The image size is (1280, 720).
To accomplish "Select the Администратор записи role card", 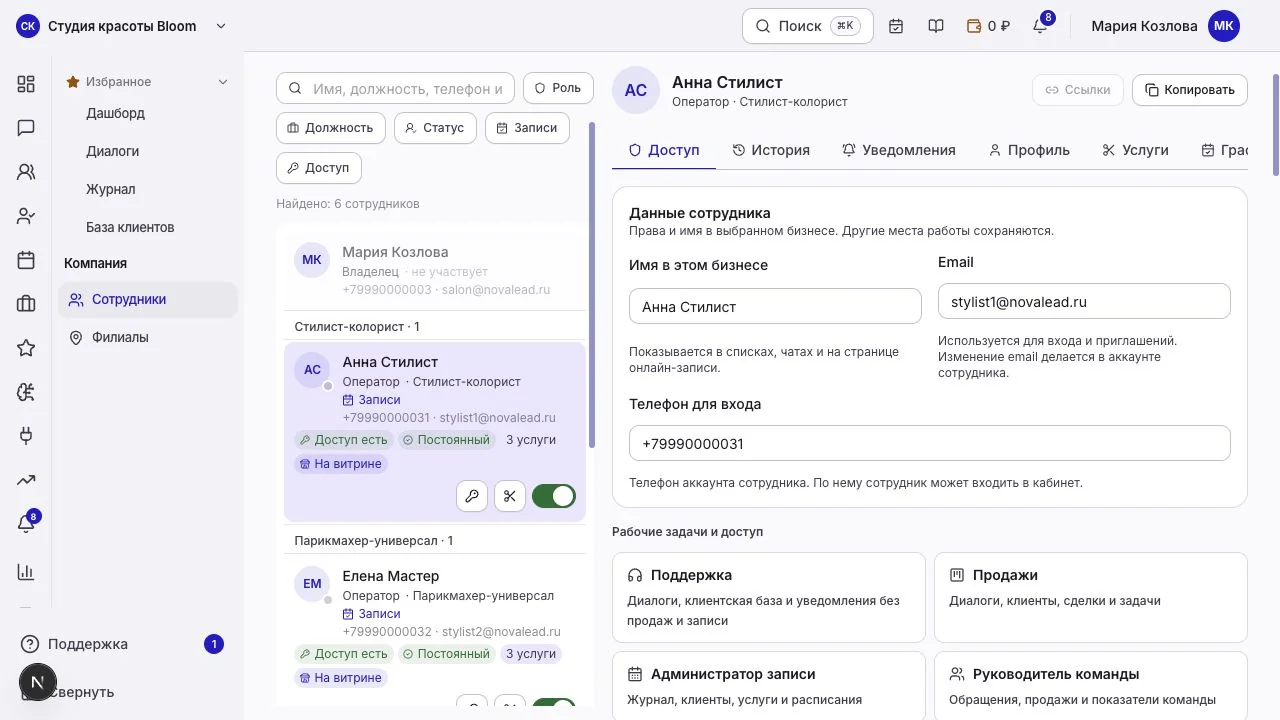I will click(x=769, y=686).
